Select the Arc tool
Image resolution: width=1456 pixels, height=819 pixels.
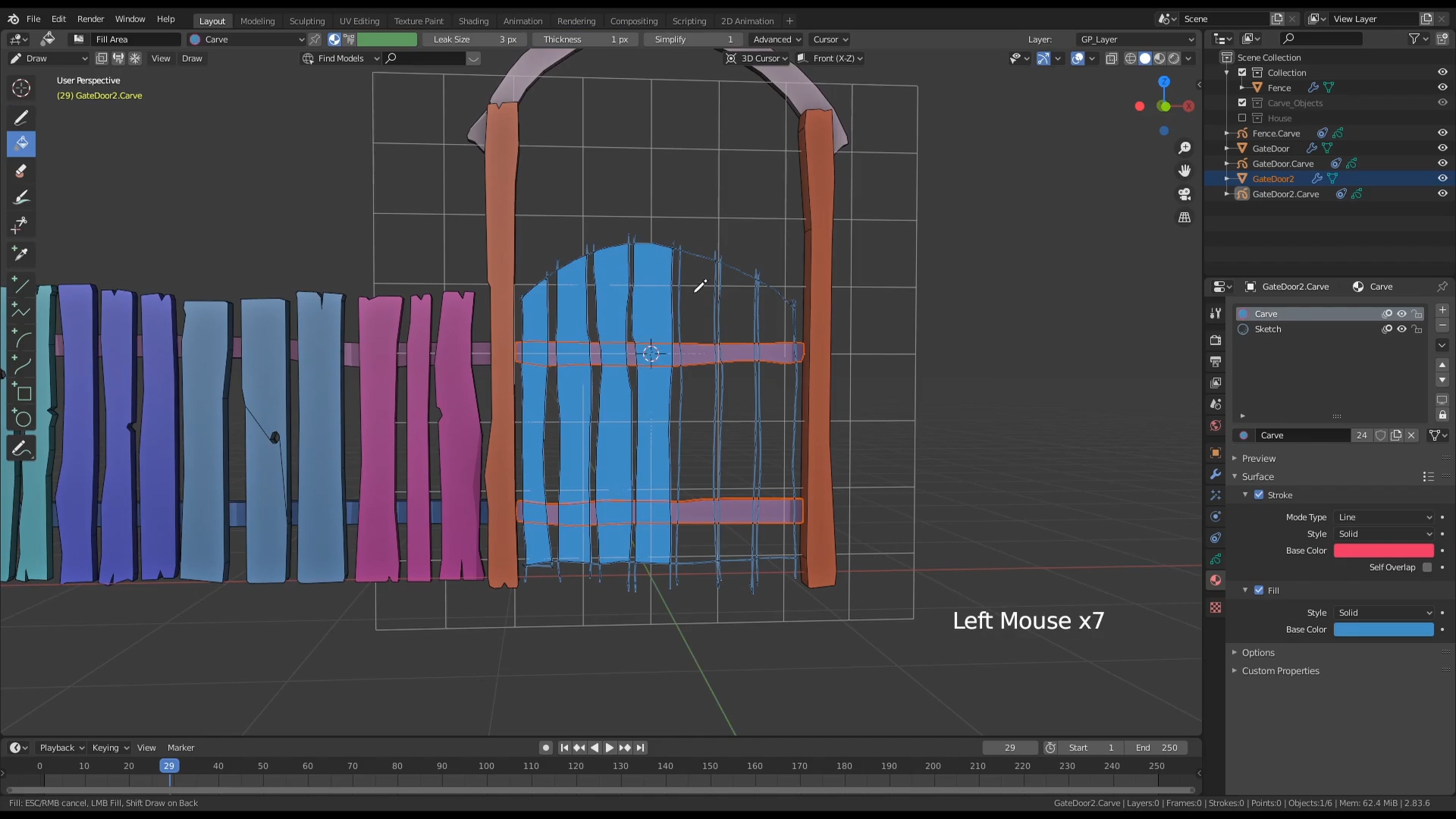tap(21, 338)
